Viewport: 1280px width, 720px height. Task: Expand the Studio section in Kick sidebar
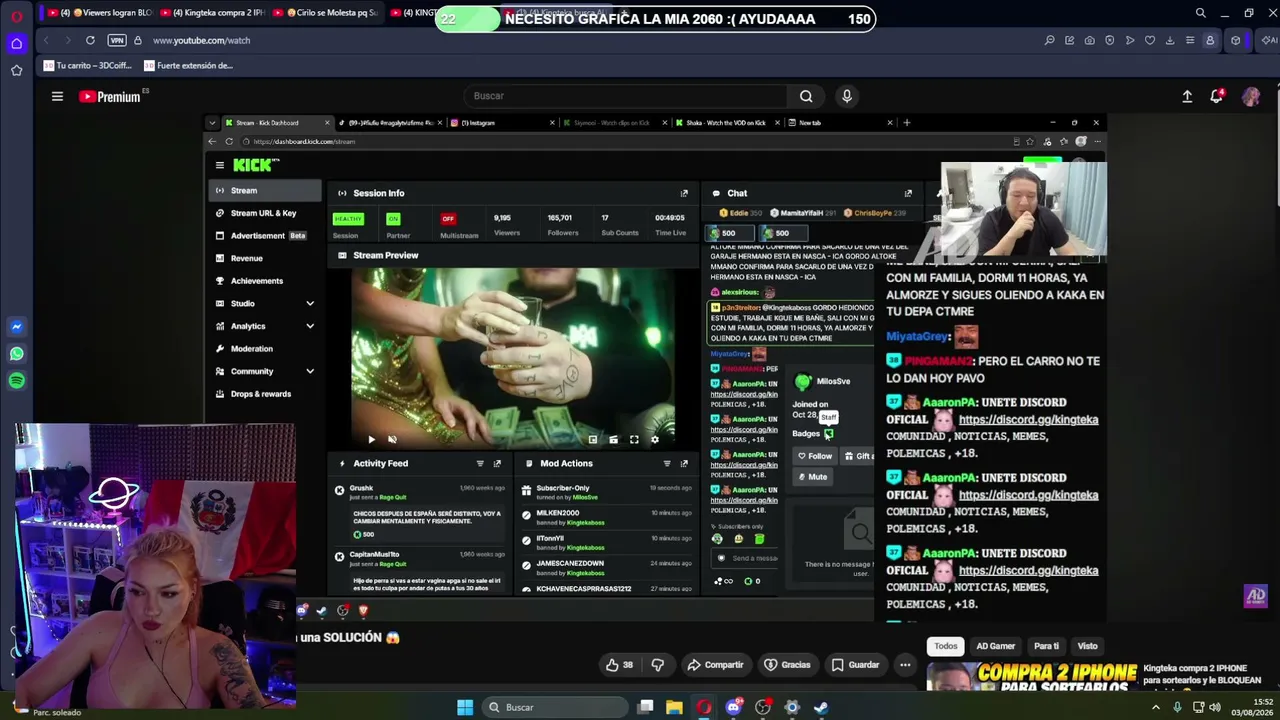point(265,303)
